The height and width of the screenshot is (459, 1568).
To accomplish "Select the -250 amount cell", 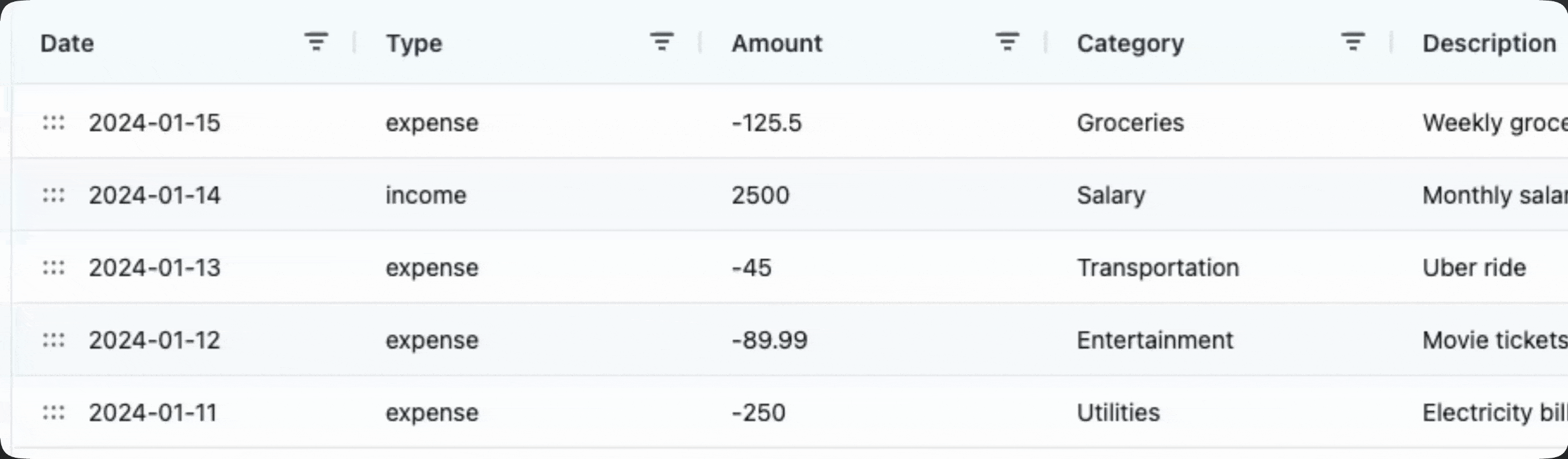I will [x=758, y=413].
